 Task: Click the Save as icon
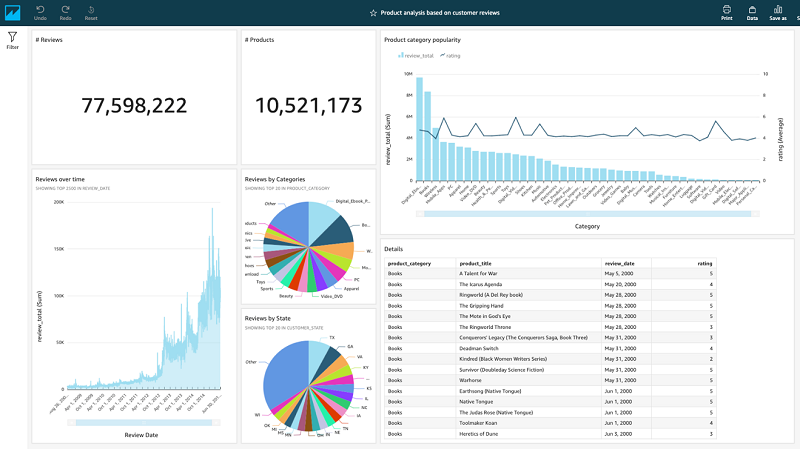[778, 9]
